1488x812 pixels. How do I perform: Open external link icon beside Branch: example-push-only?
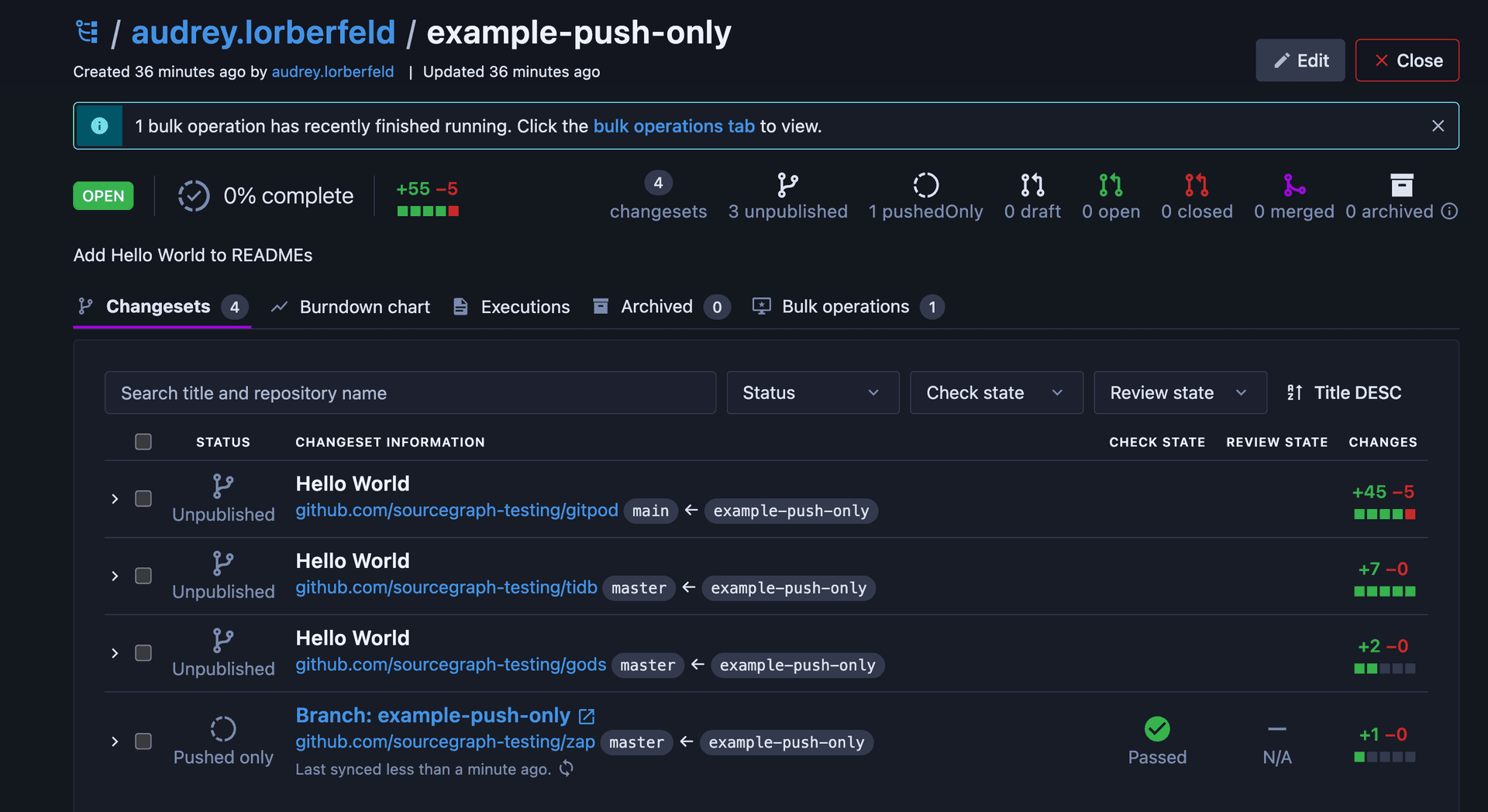tap(587, 717)
